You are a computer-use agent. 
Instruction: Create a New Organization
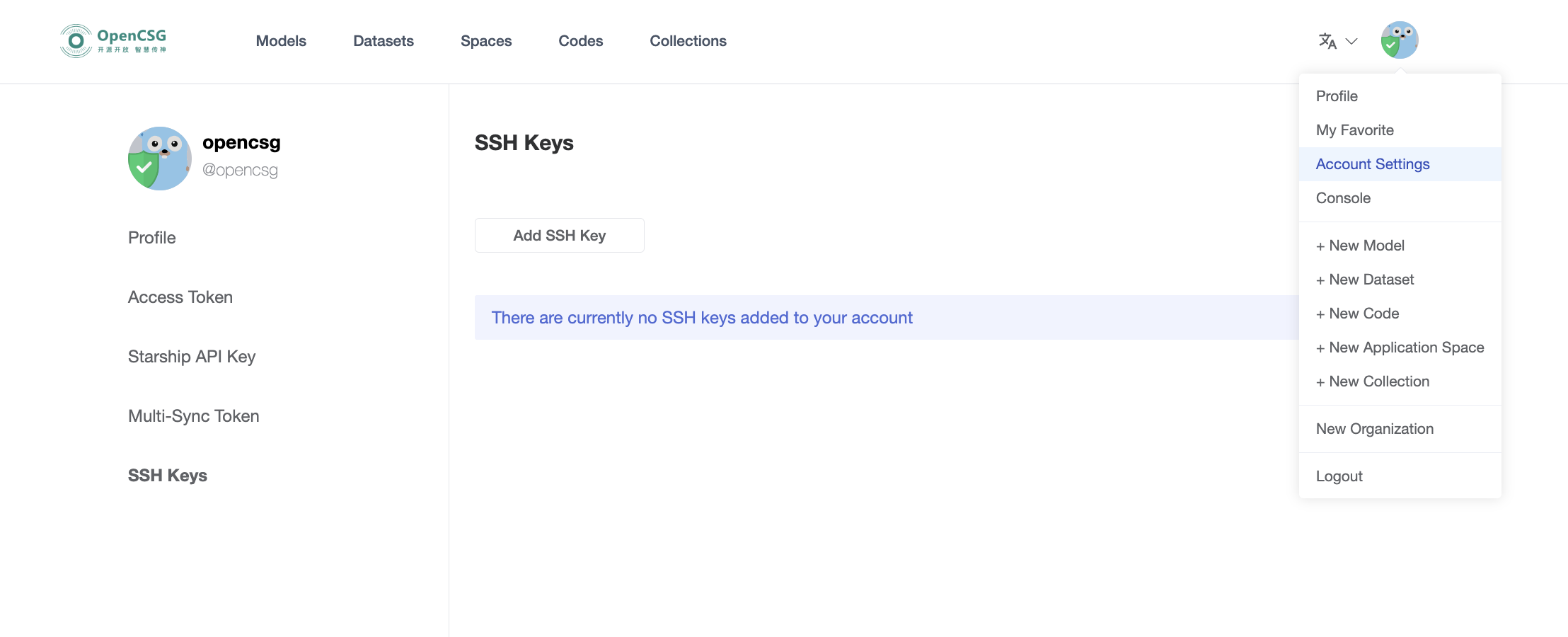click(x=1374, y=429)
